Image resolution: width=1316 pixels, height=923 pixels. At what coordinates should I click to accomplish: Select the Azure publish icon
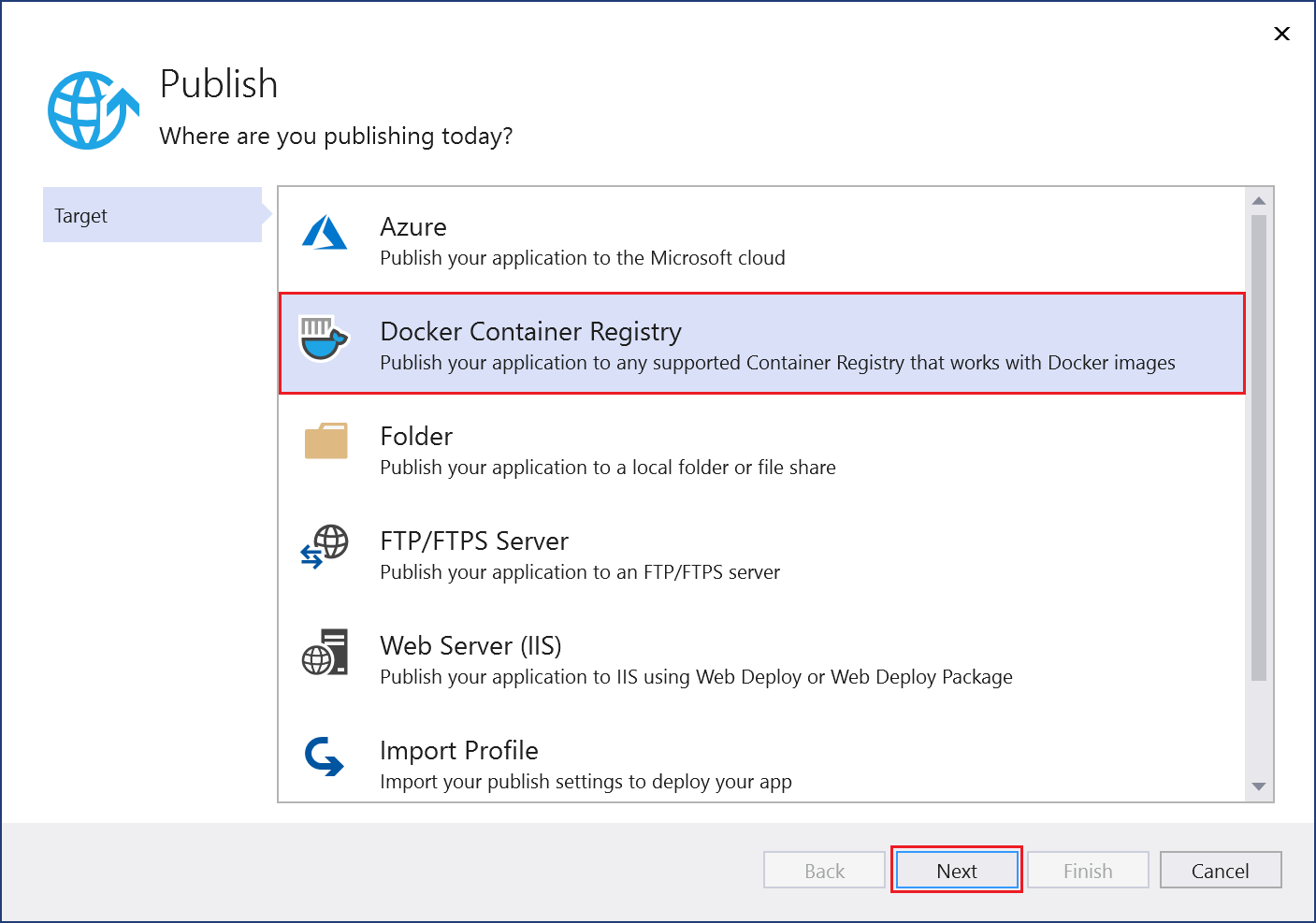[324, 234]
